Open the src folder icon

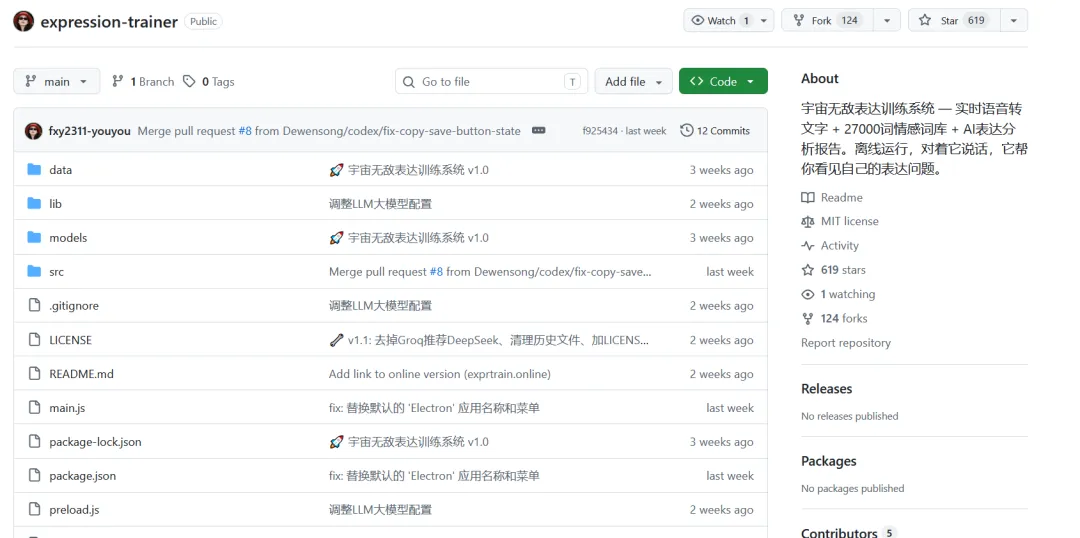(34, 271)
